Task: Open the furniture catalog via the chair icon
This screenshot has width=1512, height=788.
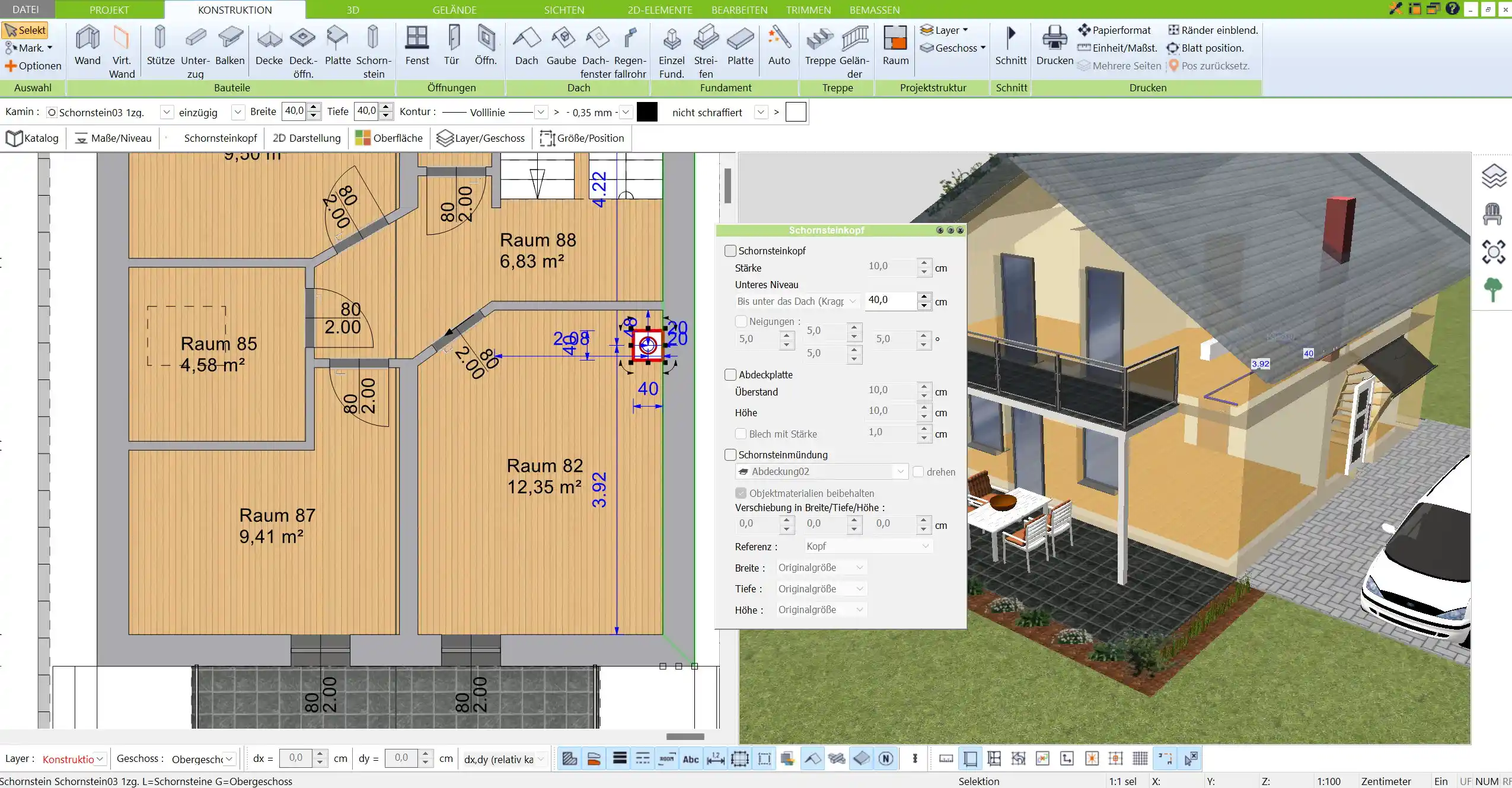Action: click(x=1494, y=213)
